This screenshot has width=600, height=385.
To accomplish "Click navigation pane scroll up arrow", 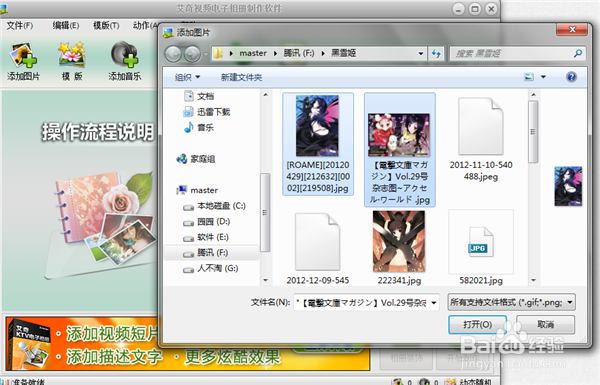I will 266,95.
